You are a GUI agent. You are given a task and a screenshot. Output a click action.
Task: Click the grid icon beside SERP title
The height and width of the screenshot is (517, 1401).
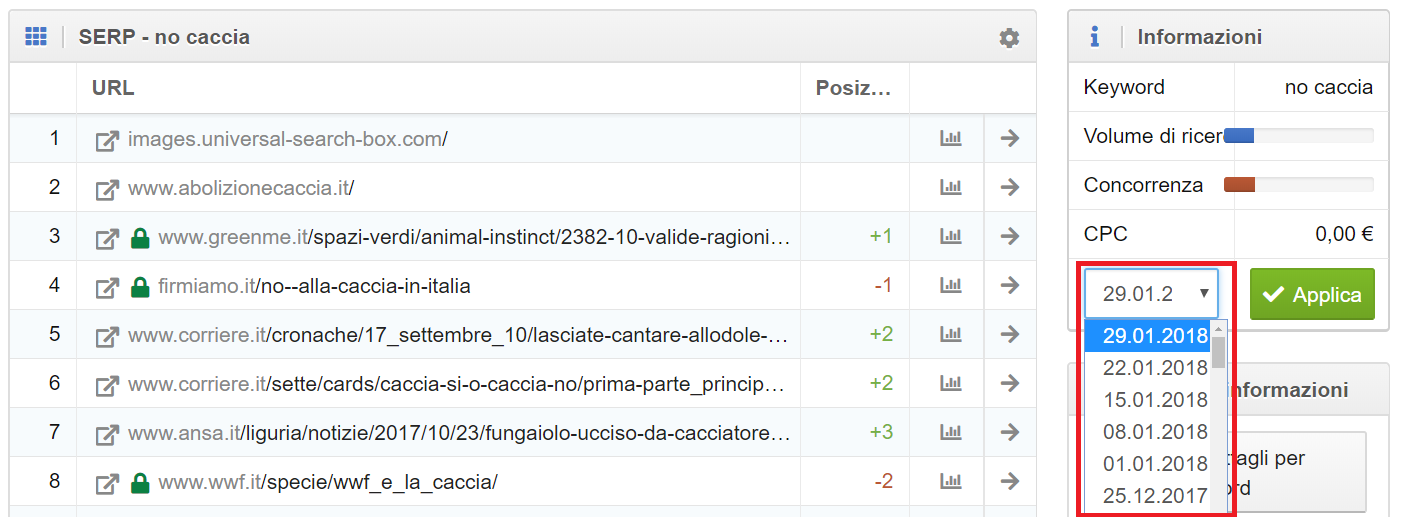coord(36,37)
